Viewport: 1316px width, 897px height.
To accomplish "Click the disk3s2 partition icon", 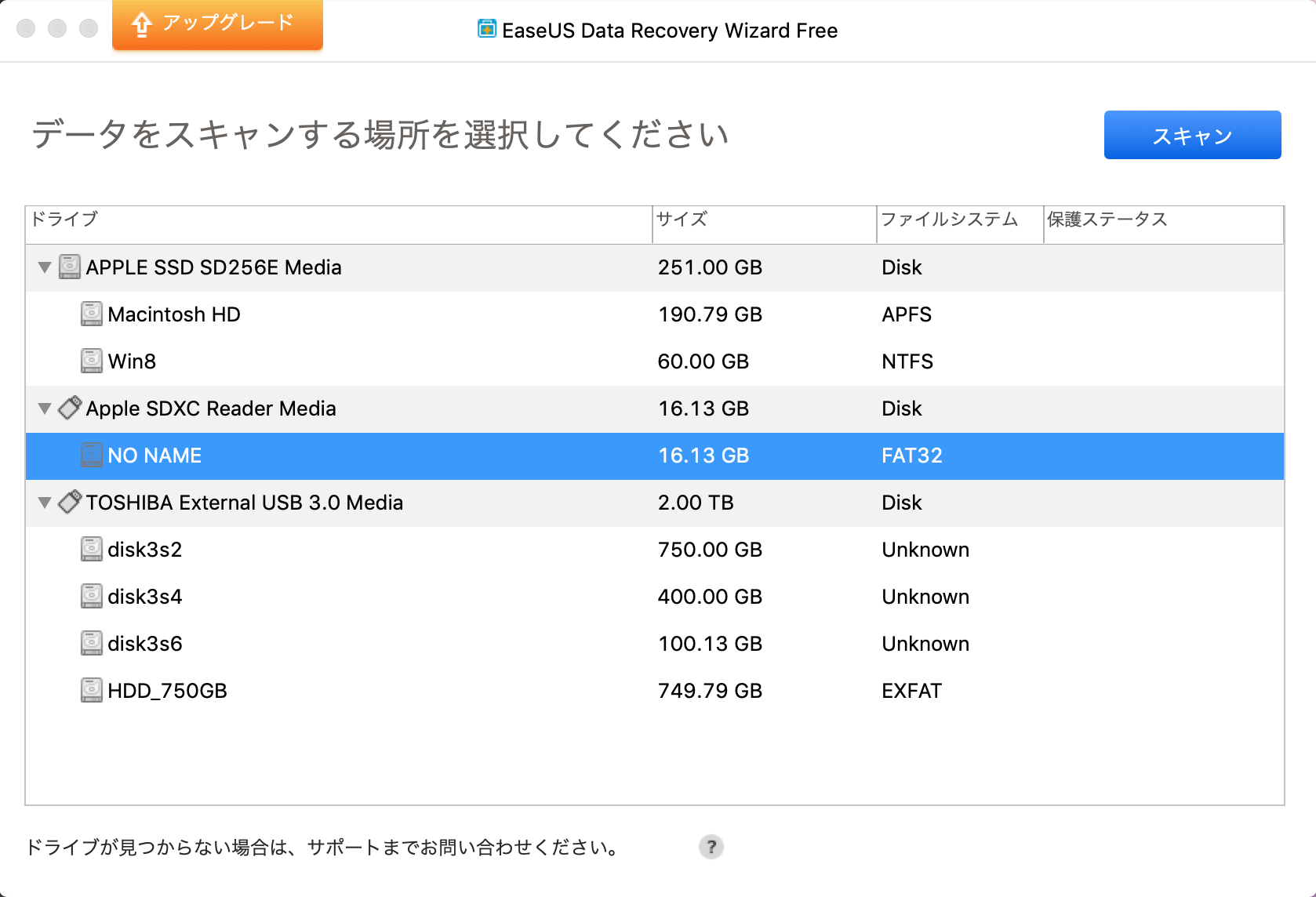I will 92,549.
